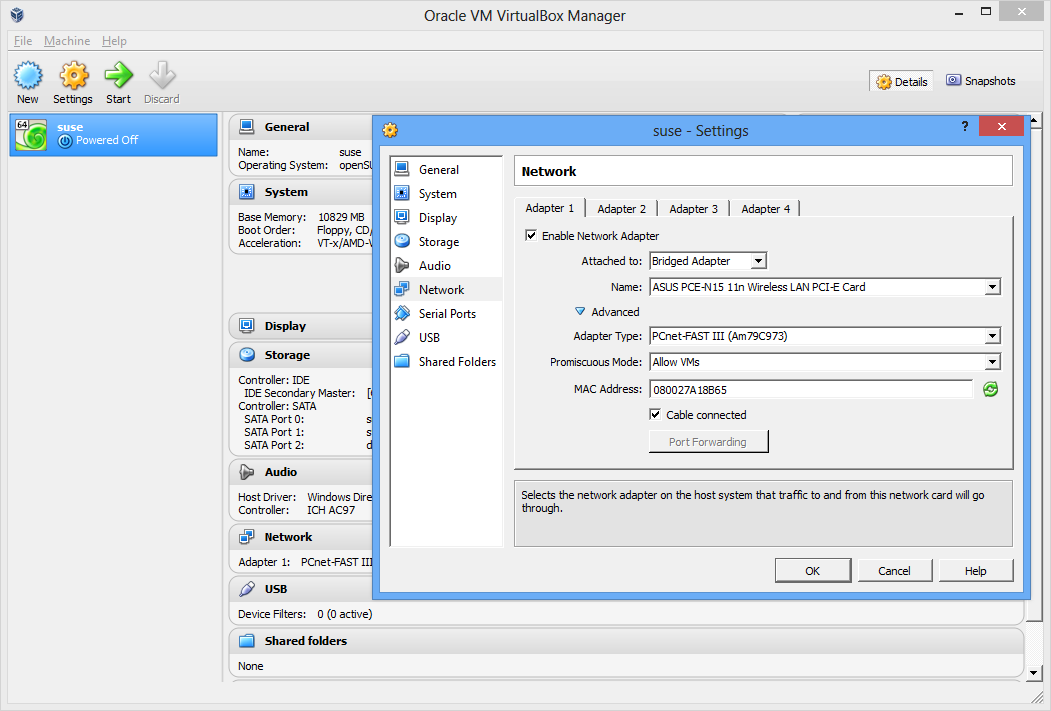Open the Machine menu
The image size is (1051, 711).
pos(67,41)
